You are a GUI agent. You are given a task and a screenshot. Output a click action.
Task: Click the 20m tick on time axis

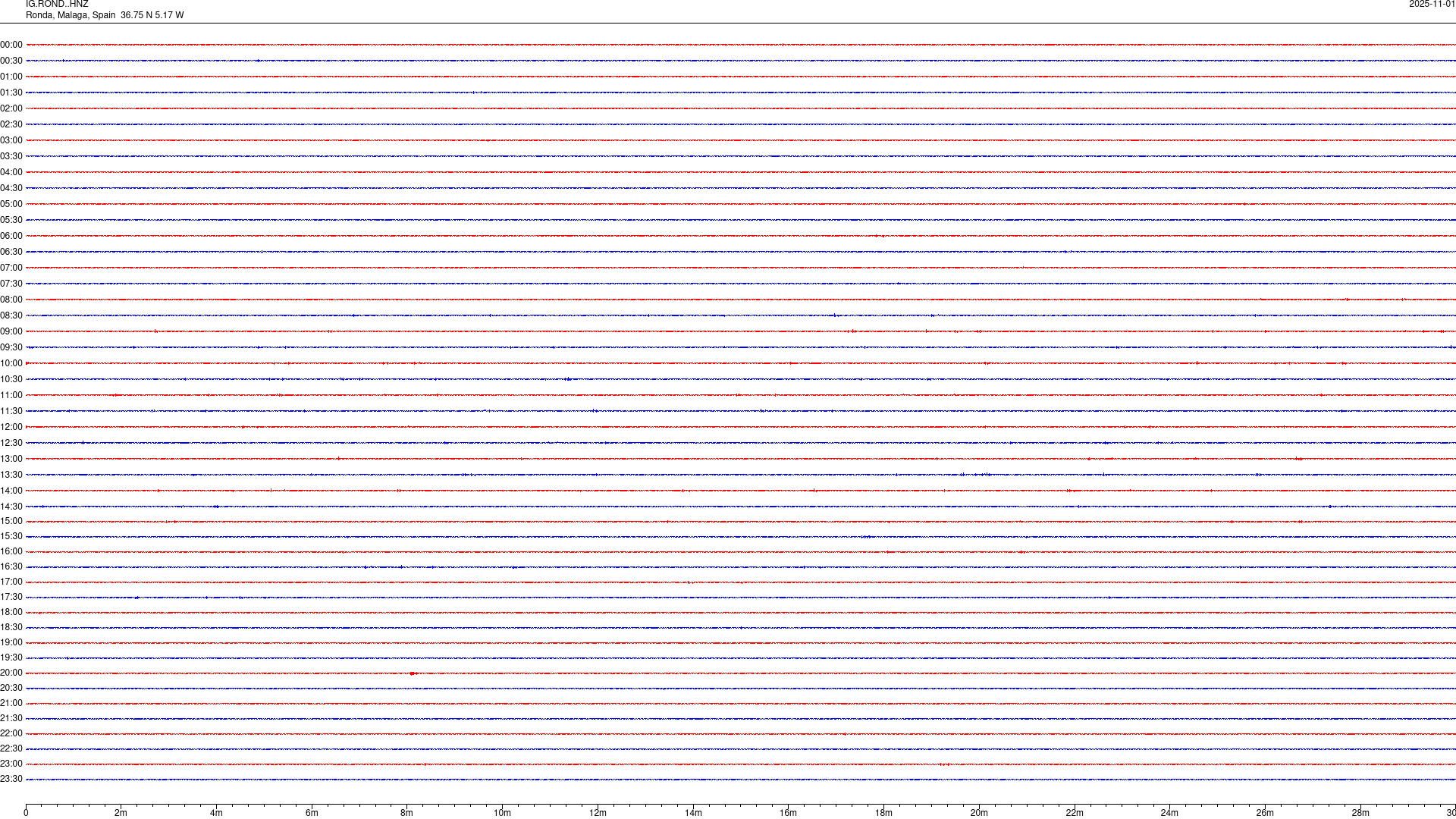click(979, 812)
